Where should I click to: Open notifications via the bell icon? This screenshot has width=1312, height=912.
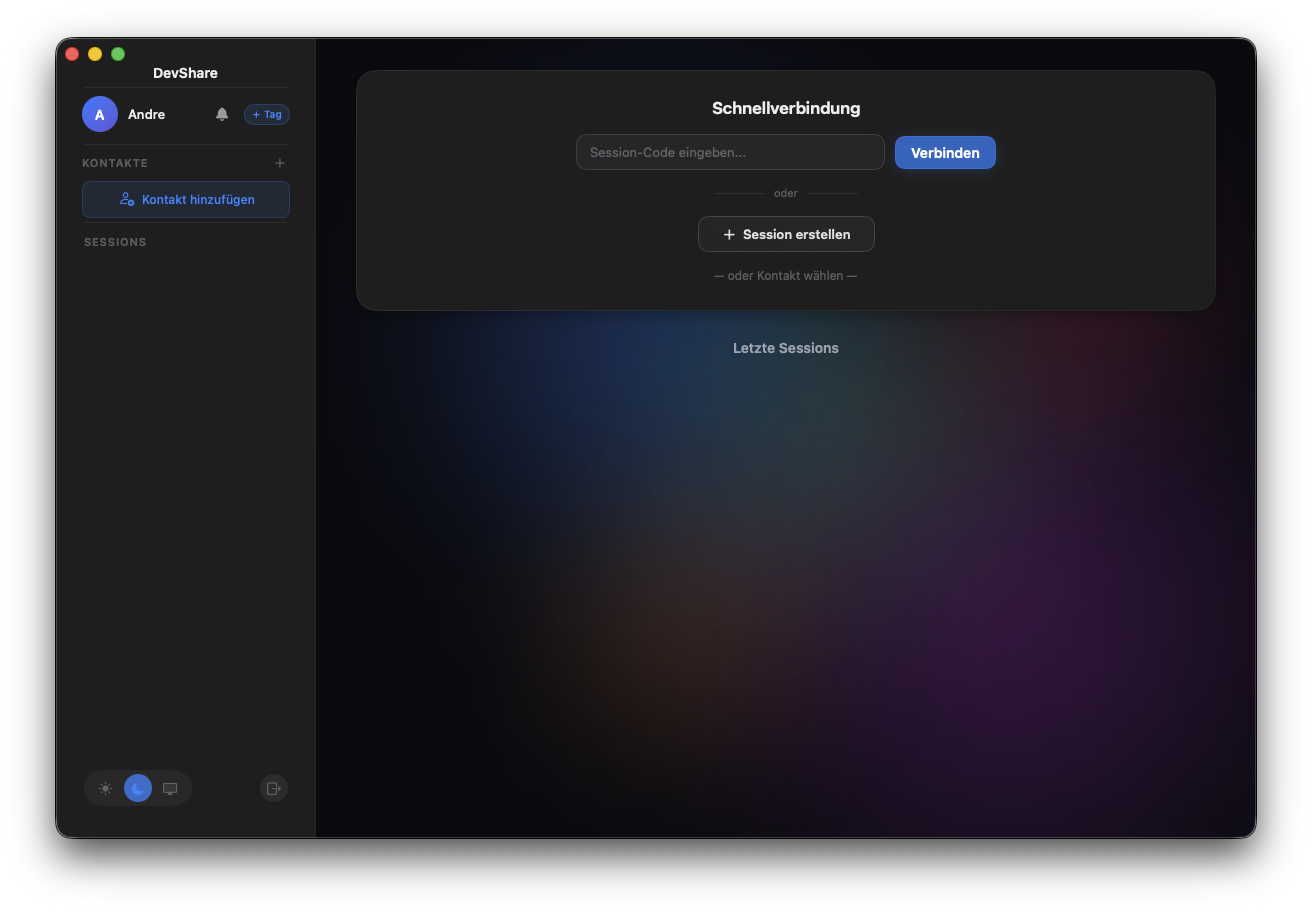221,114
